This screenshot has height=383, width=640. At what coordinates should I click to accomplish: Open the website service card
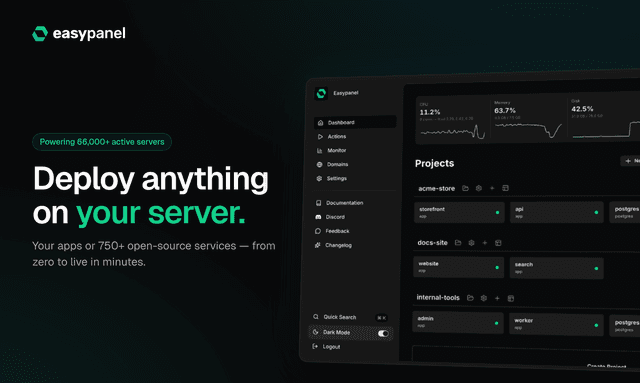click(x=458, y=267)
